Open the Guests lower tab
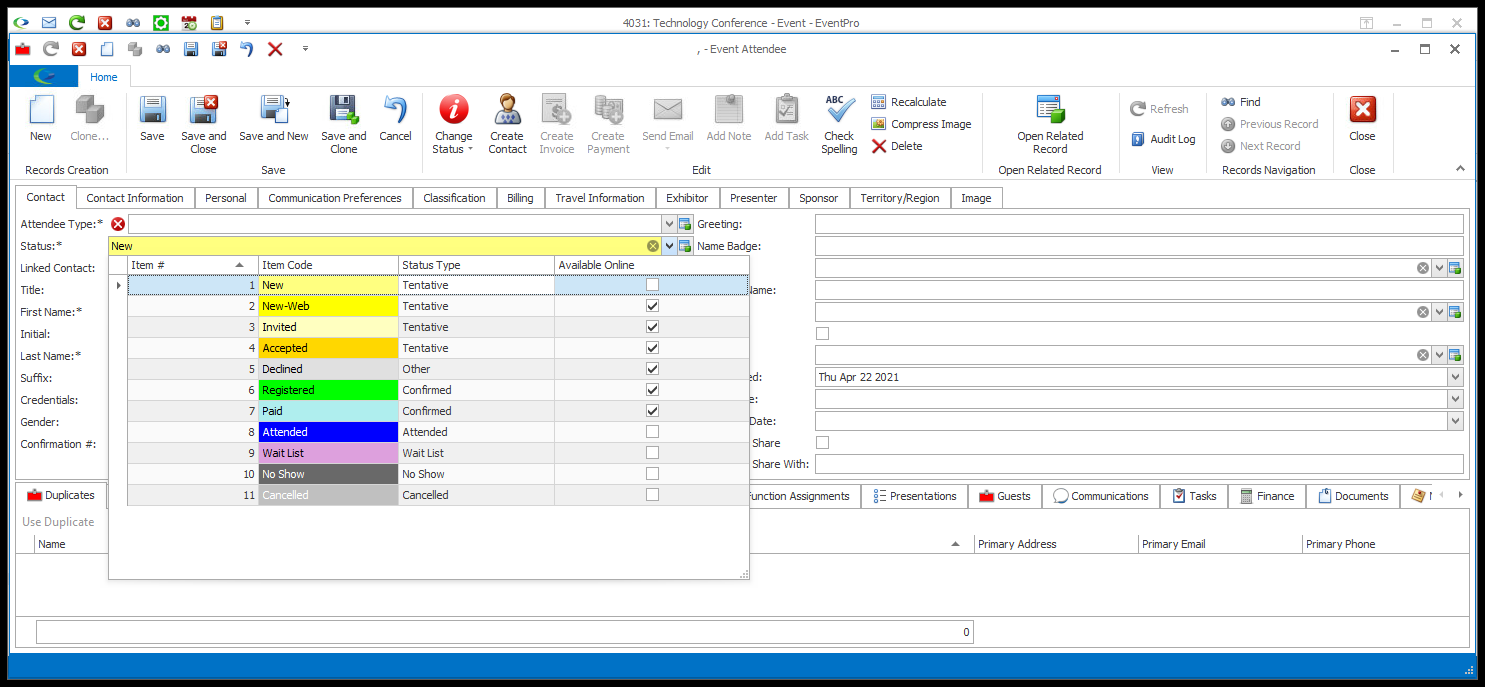 click(x=1005, y=496)
